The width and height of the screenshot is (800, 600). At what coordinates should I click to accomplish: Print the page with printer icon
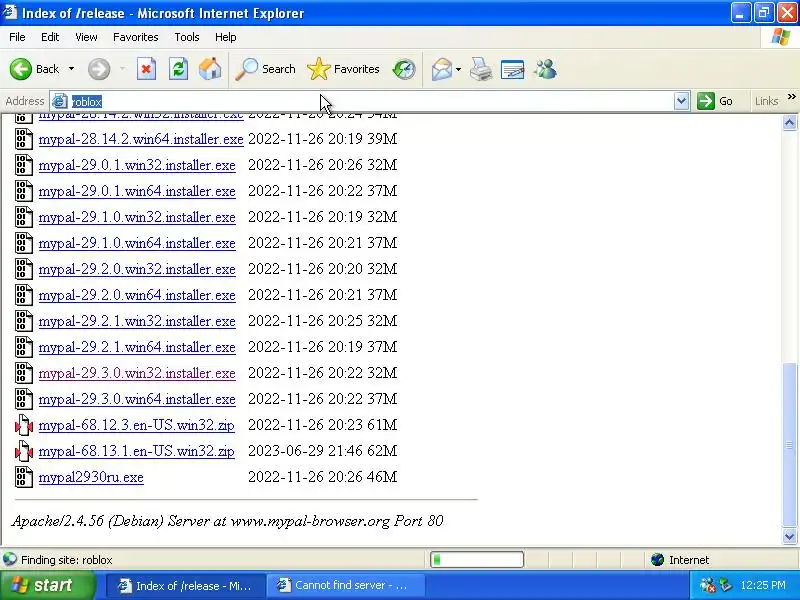(481, 69)
